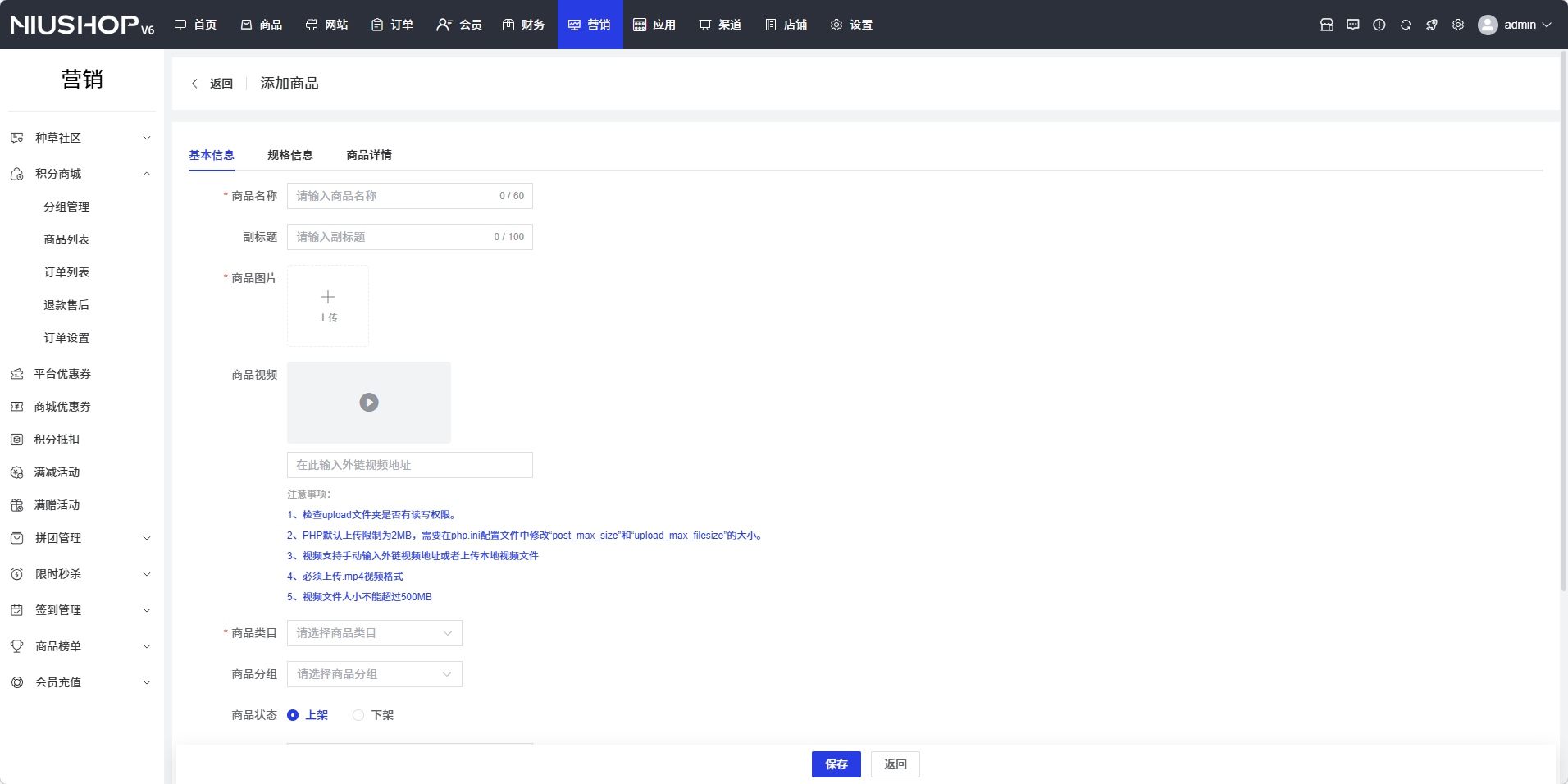Select the 下架 radio button

point(358,715)
